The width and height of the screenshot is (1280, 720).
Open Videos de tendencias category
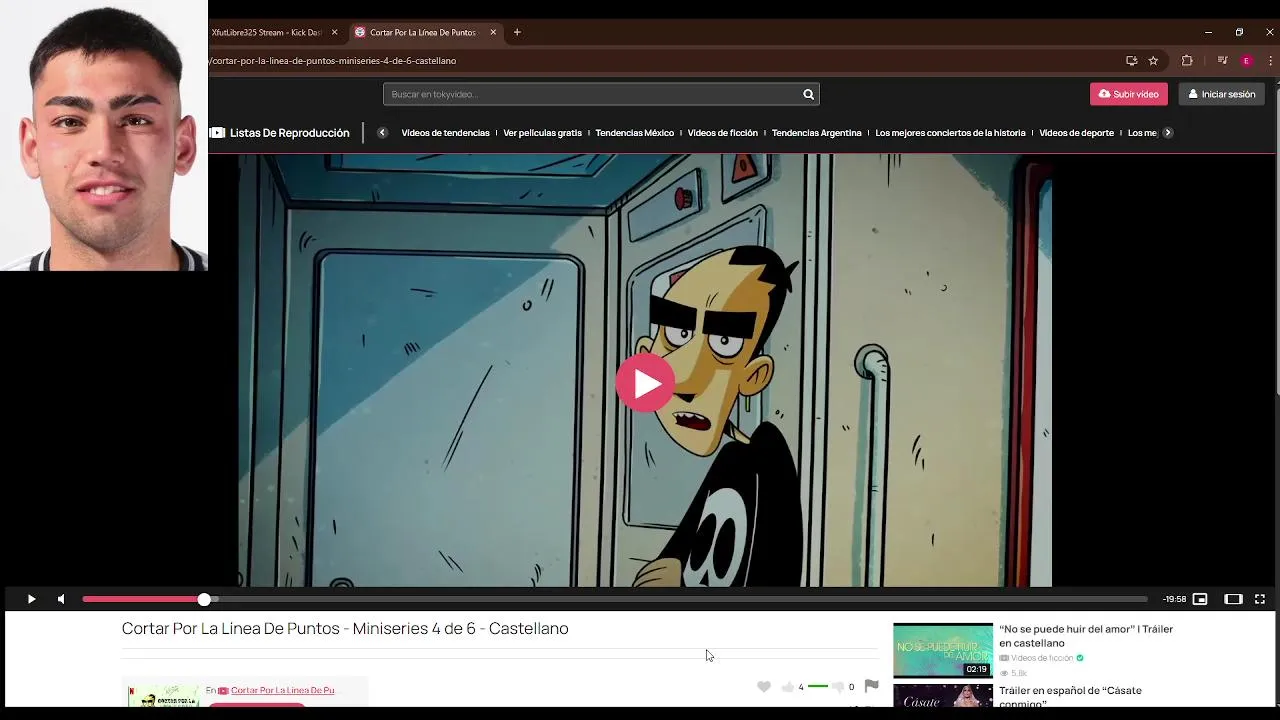coord(445,133)
